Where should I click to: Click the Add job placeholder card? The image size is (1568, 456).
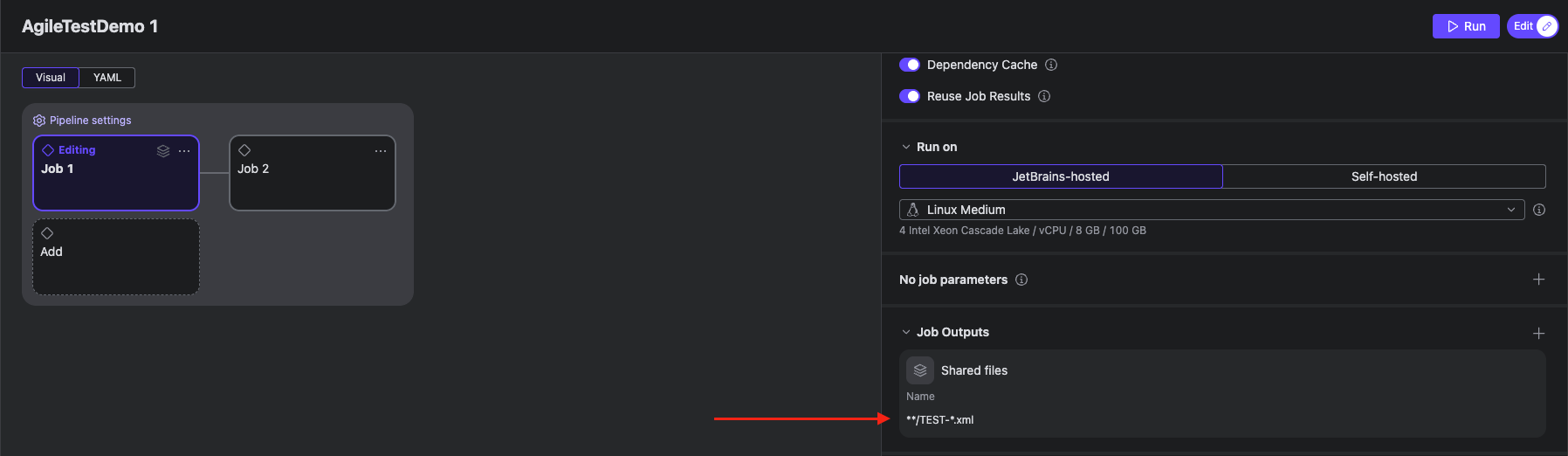click(116, 257)
